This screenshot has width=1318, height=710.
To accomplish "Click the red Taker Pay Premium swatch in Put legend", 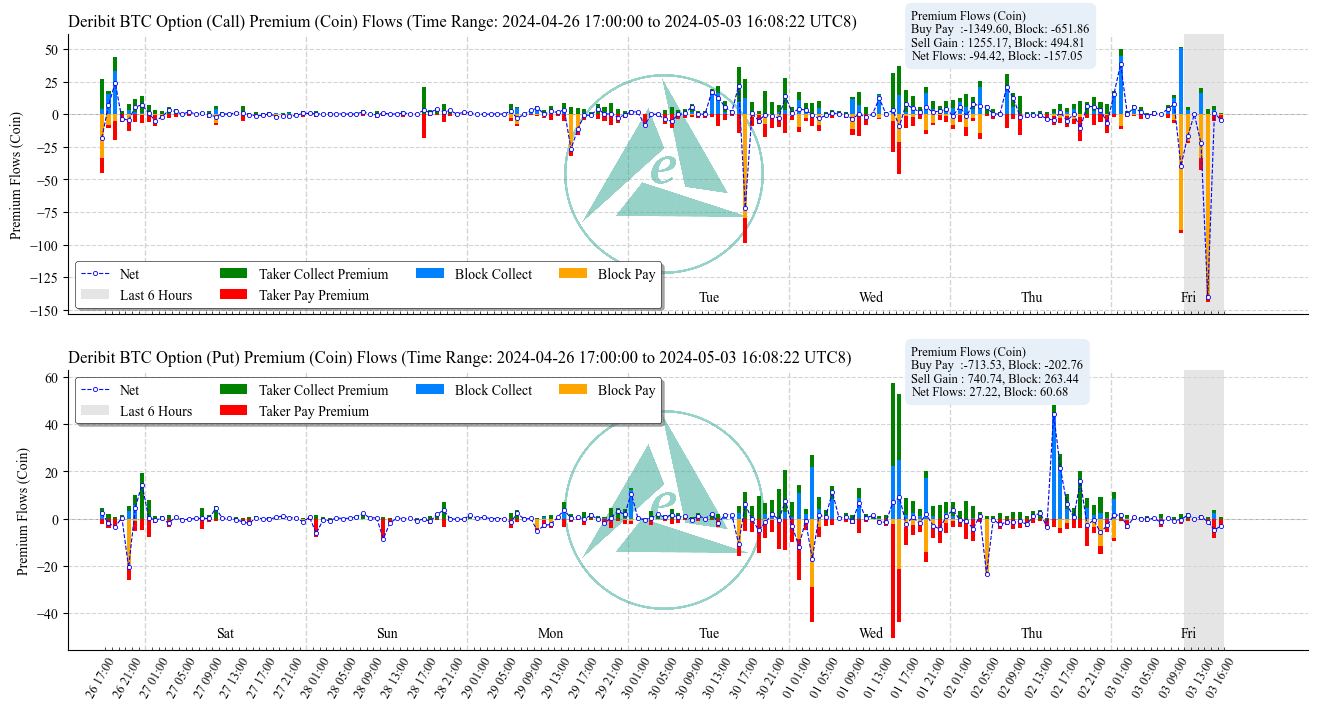I will click(x=233, y=412).
